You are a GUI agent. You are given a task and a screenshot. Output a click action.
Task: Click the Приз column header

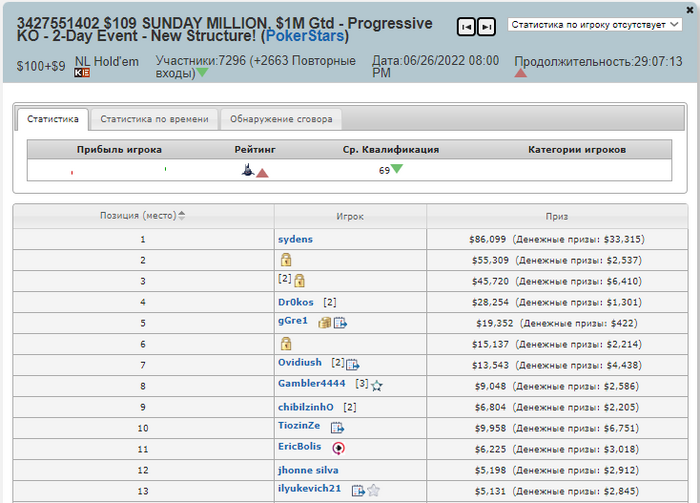(557, 216)
